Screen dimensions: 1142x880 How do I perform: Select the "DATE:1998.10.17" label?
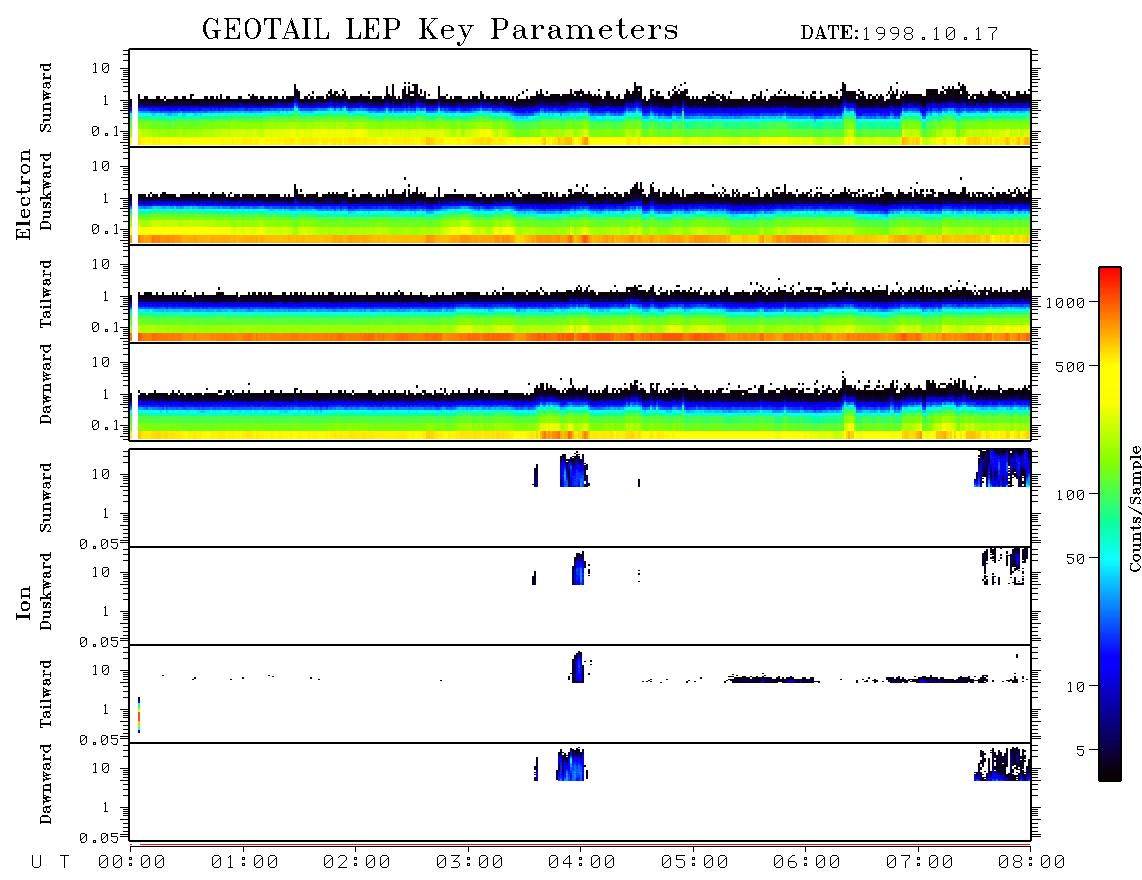[899, 34]
